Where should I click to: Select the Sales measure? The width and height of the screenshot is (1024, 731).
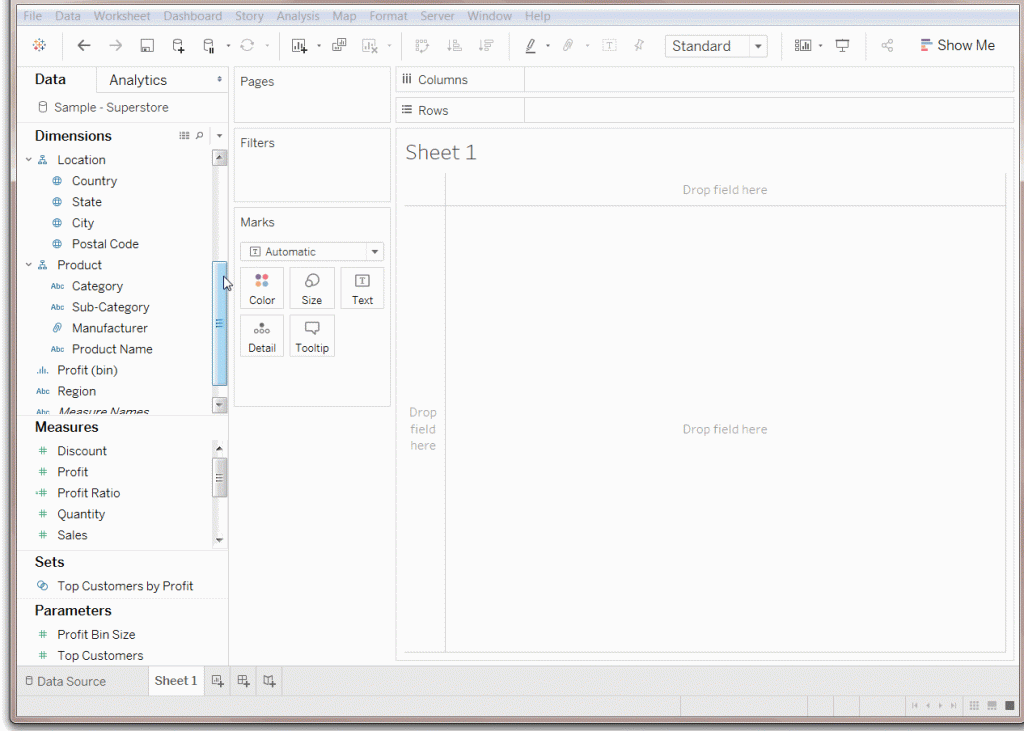[x=72, y=534]
